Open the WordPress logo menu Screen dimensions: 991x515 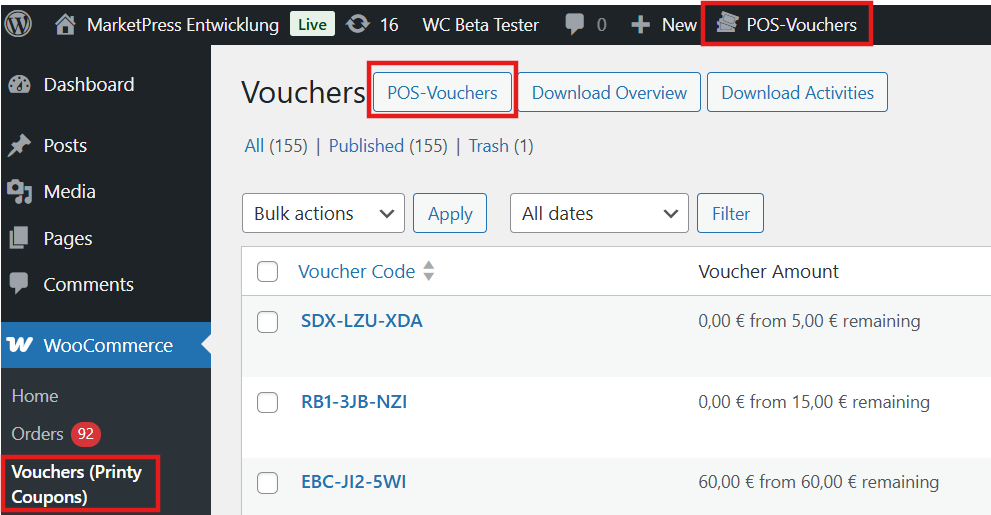tap(18, 24)
